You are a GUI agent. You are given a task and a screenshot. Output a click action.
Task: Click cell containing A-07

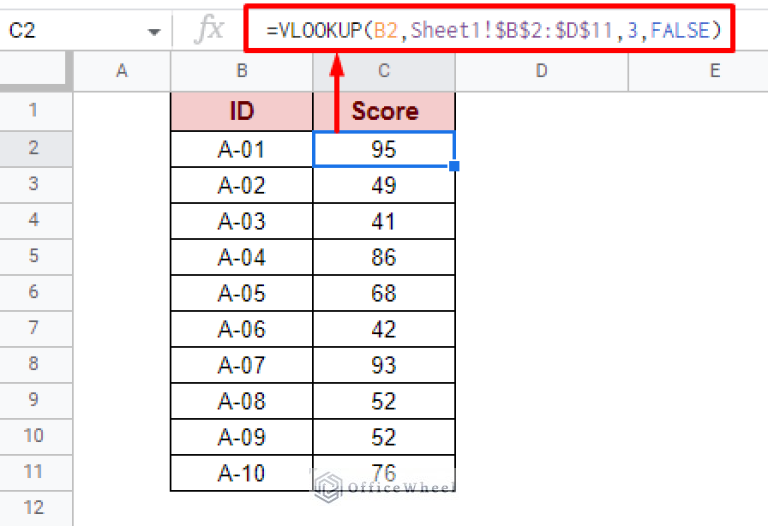click(x=241, y=365)
